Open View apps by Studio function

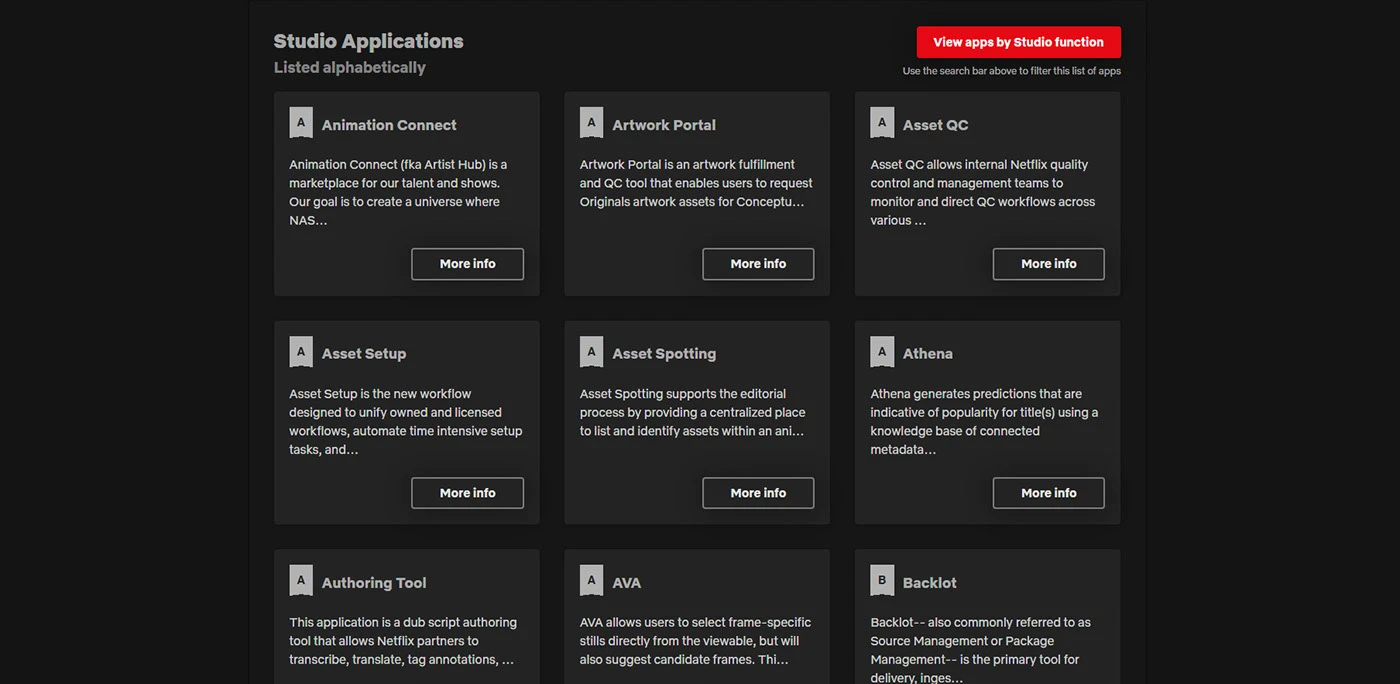coord(1018,42)
